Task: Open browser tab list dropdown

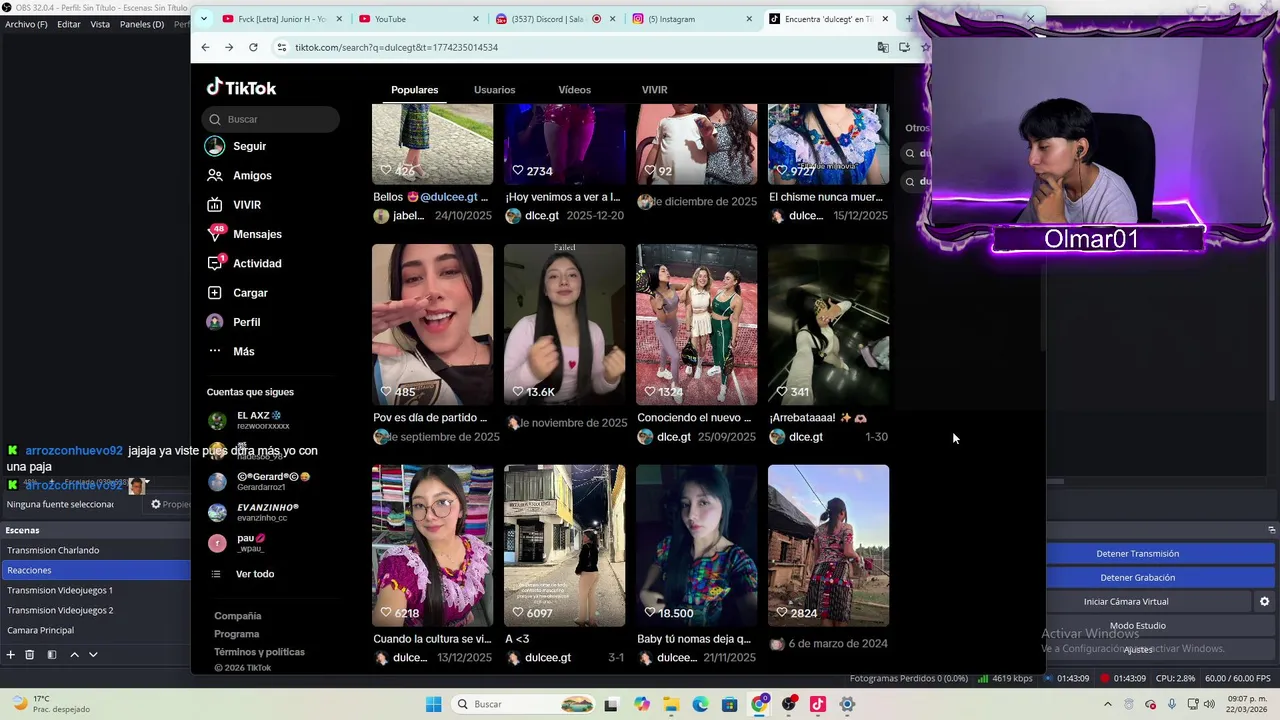Action: (204, 18)
